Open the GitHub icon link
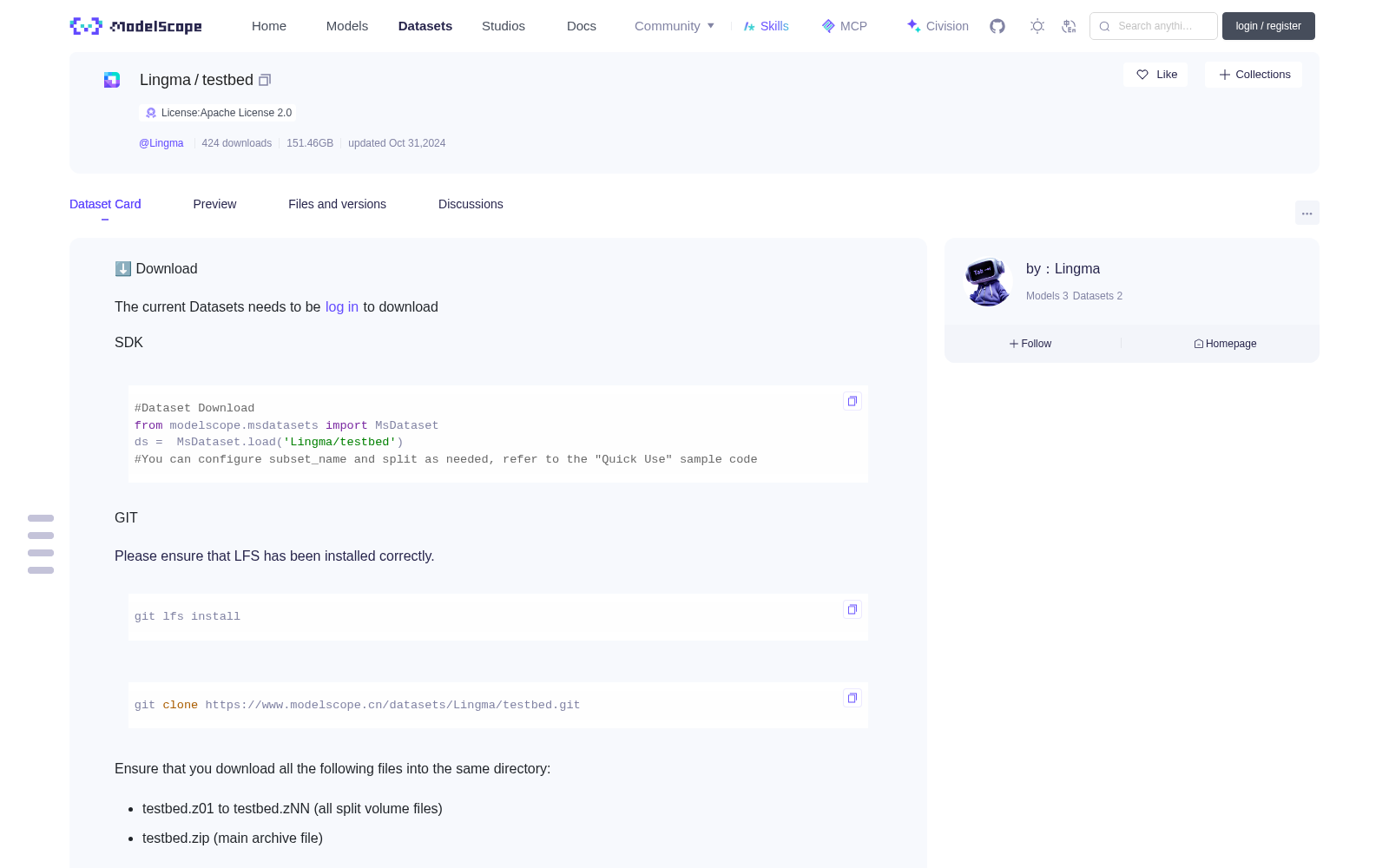This screenshot has height=868, width=1389. click(x=997, y=26)
